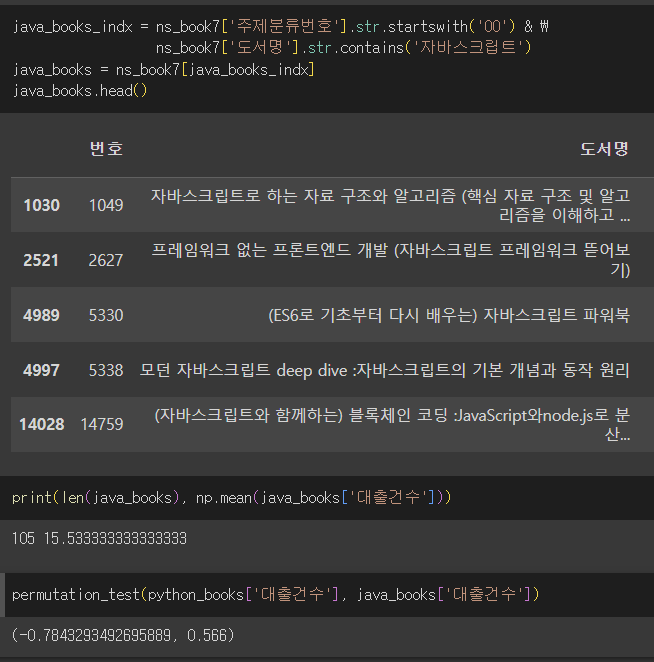
Task: Click the cell value 1049
Action: [106, 205]
